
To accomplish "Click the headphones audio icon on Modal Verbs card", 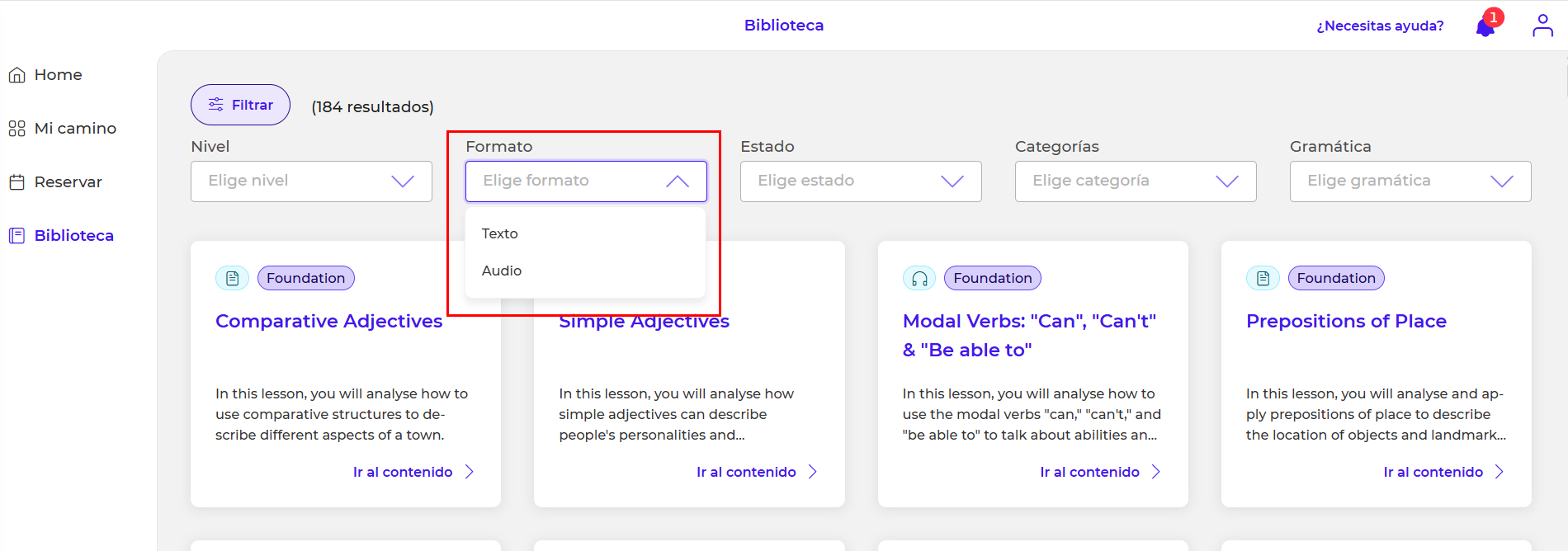I will point(919,279).
